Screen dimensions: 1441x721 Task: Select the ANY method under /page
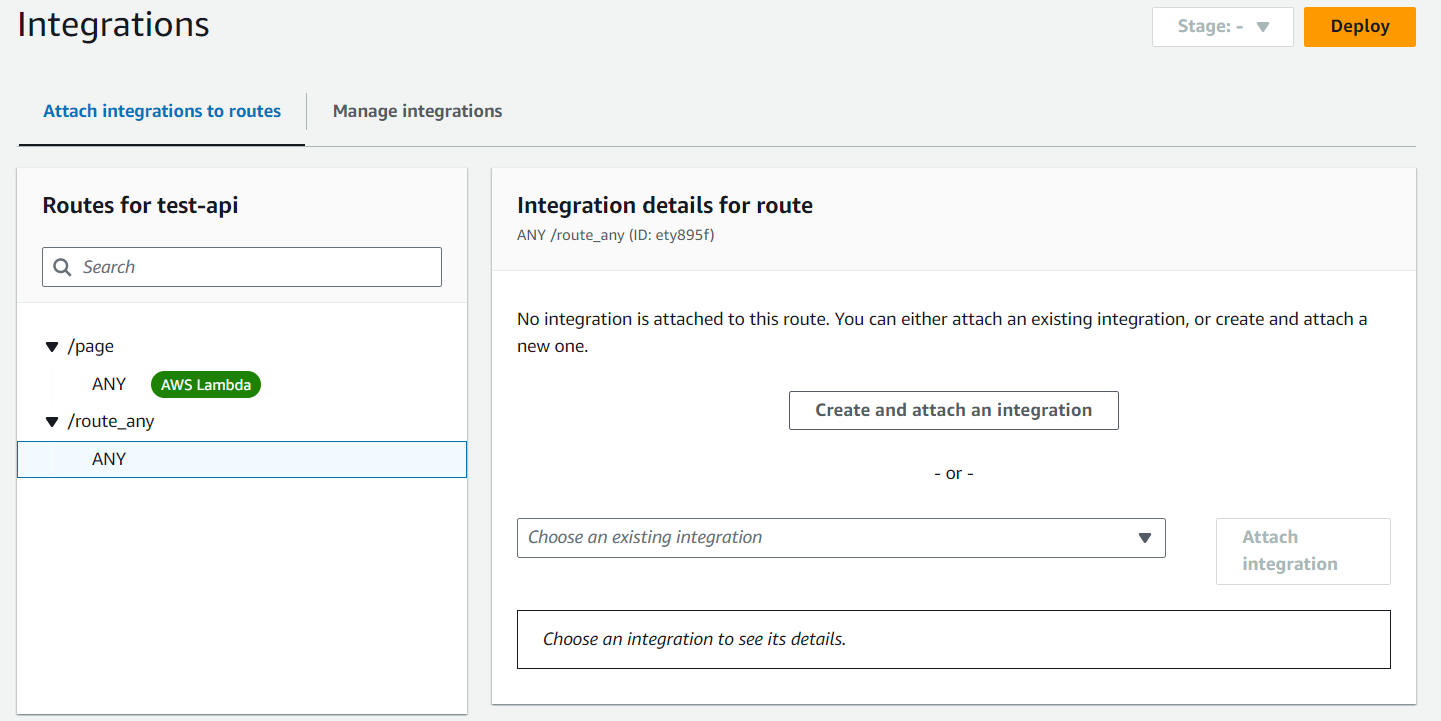(109, 385)
